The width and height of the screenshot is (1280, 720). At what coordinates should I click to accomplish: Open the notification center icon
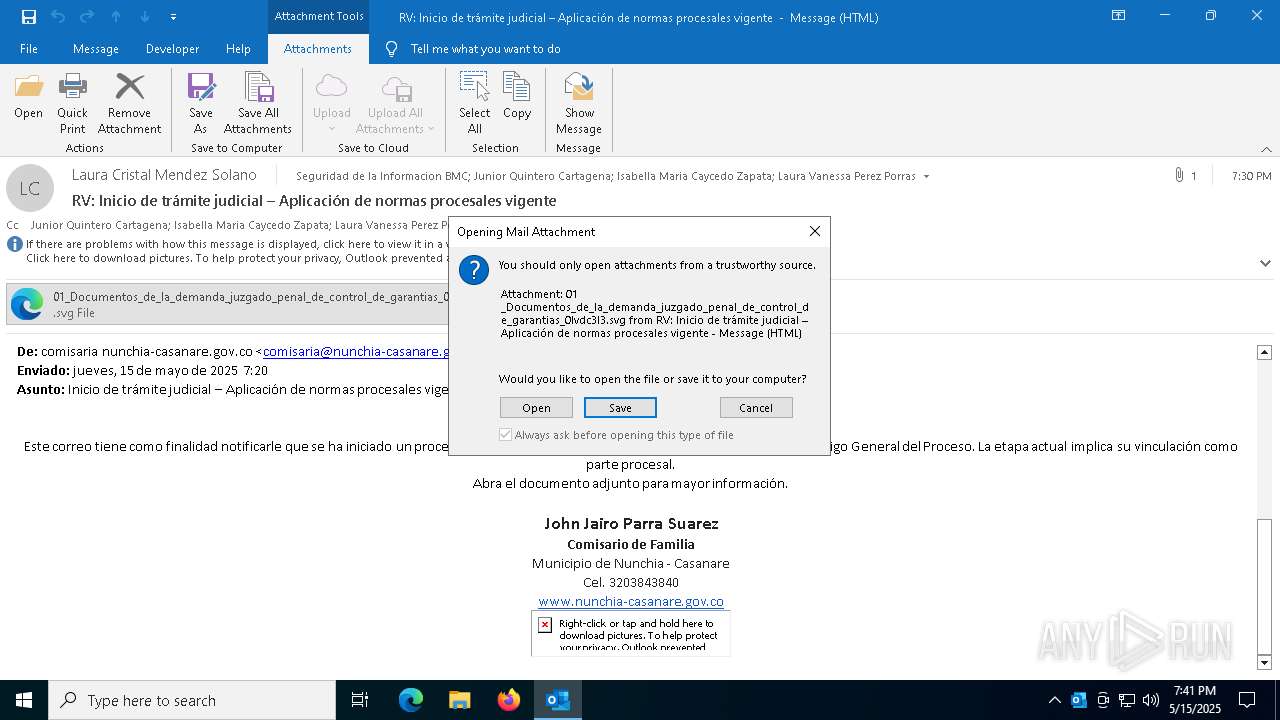tap(1247, 700)
